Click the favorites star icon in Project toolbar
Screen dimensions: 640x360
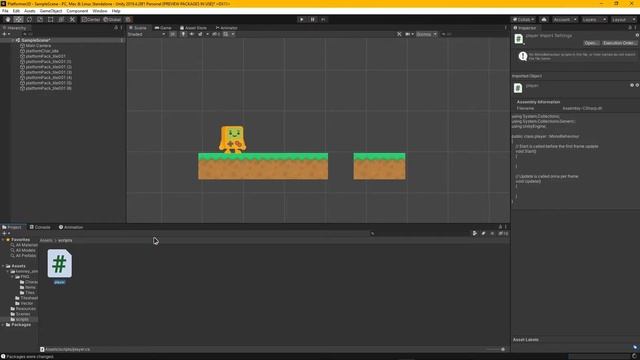492,233
